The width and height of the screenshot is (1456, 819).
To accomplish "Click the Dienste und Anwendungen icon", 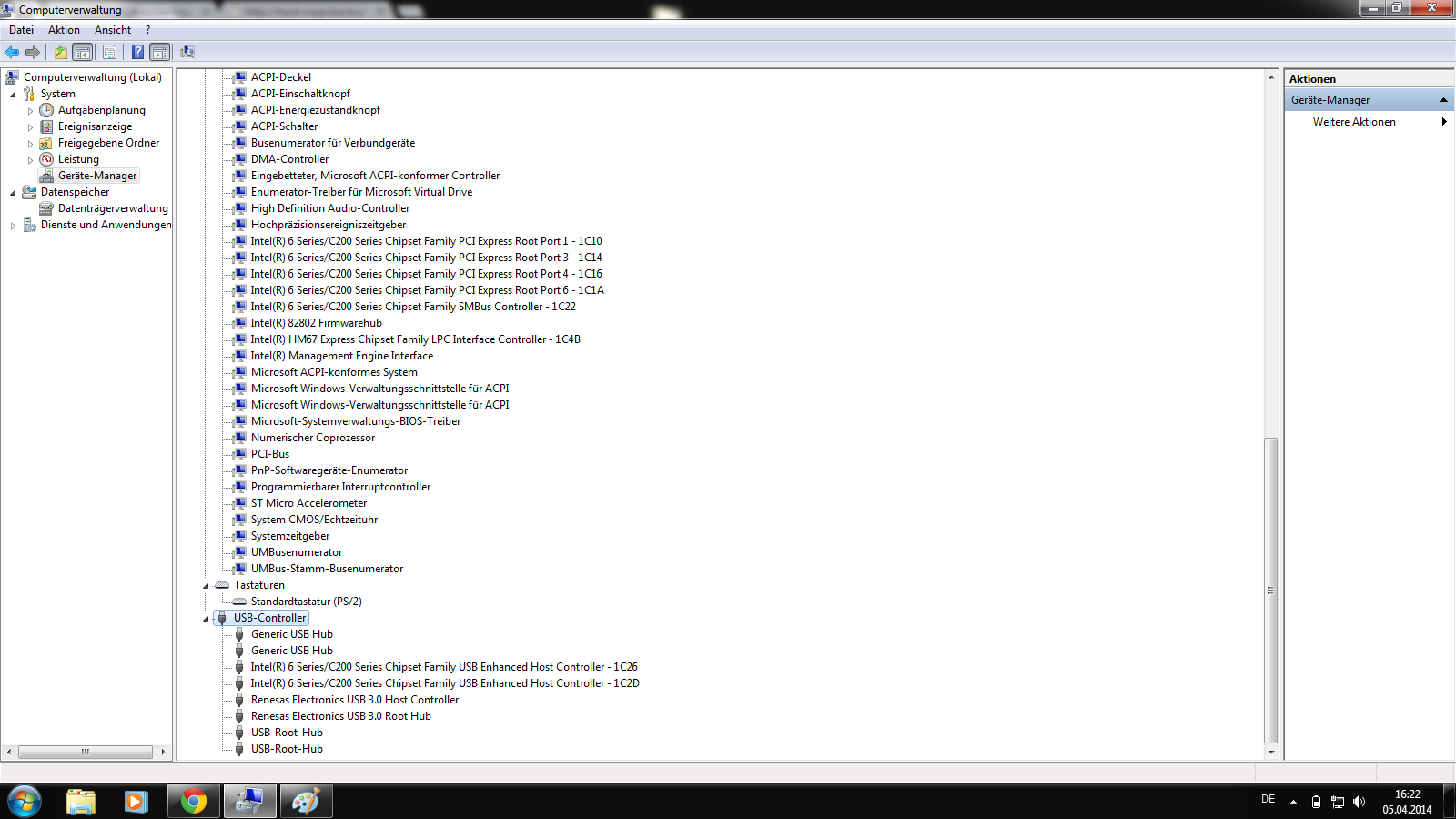I will 29,225.
